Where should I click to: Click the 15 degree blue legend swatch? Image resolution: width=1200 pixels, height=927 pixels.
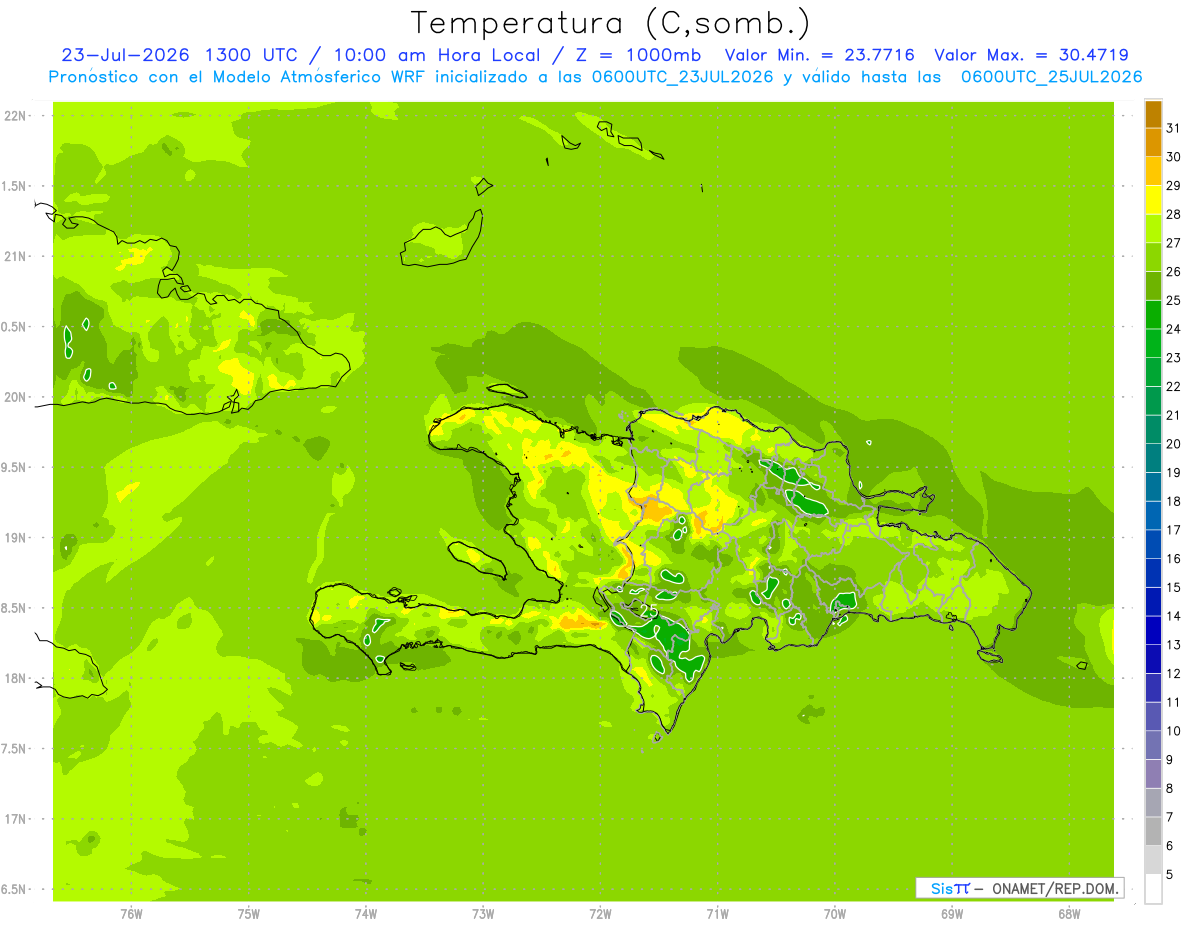pos(1153,573)
